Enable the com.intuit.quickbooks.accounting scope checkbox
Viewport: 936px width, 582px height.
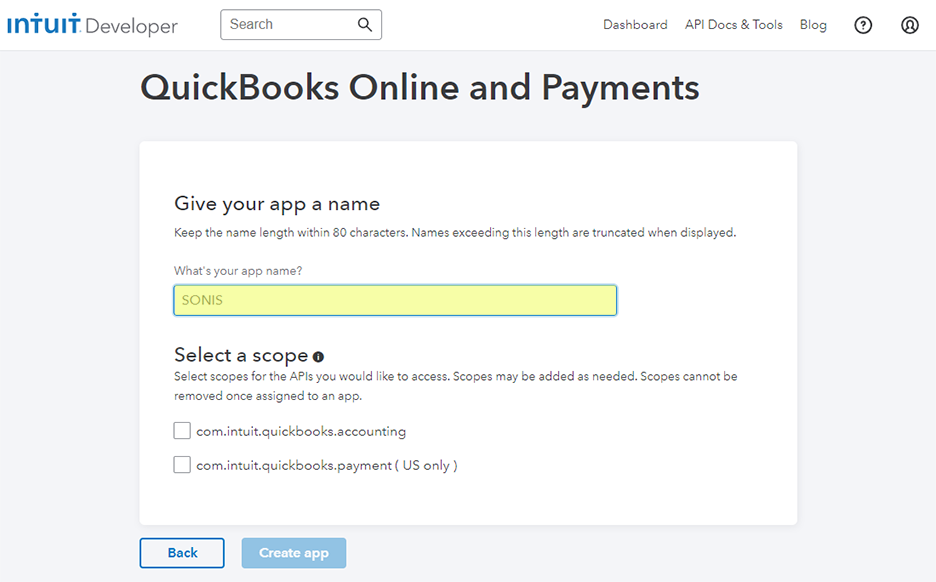[182, 431]
